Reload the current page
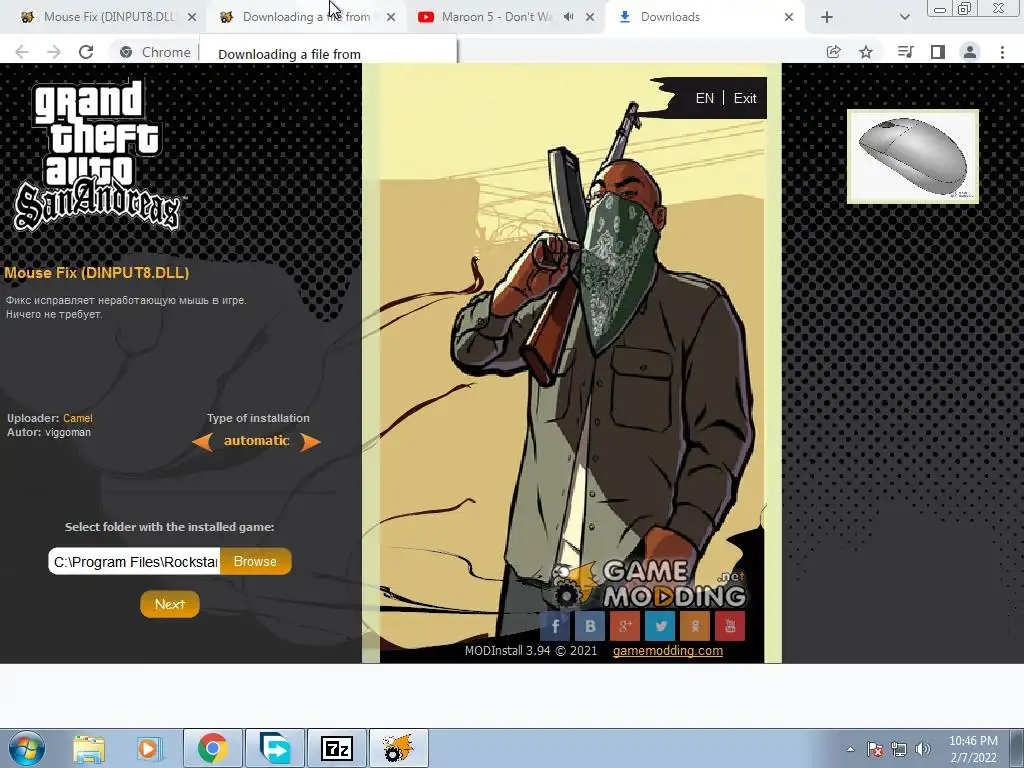This screenshot has height=768, width=1024. pos(86,52)
